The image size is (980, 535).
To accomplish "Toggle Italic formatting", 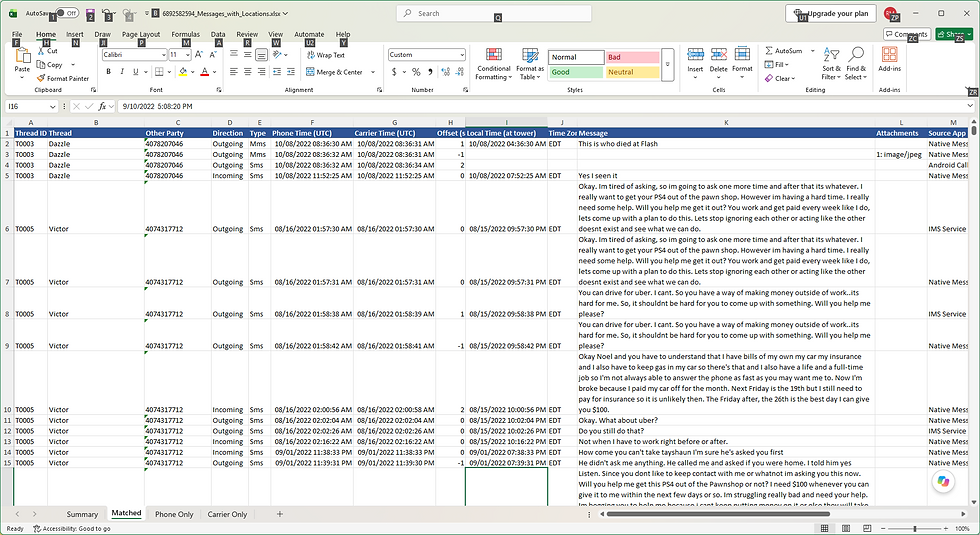I will pyautogui.click(x=122, y=72).
